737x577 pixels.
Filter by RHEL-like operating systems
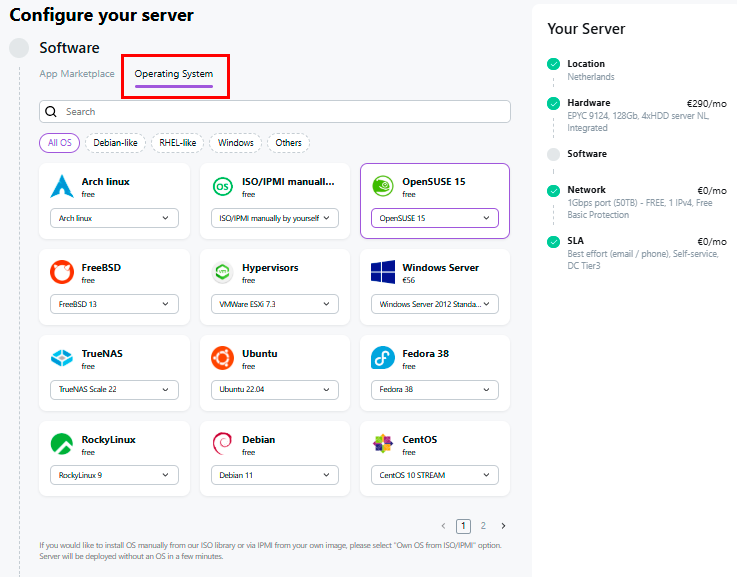(178, 143)
